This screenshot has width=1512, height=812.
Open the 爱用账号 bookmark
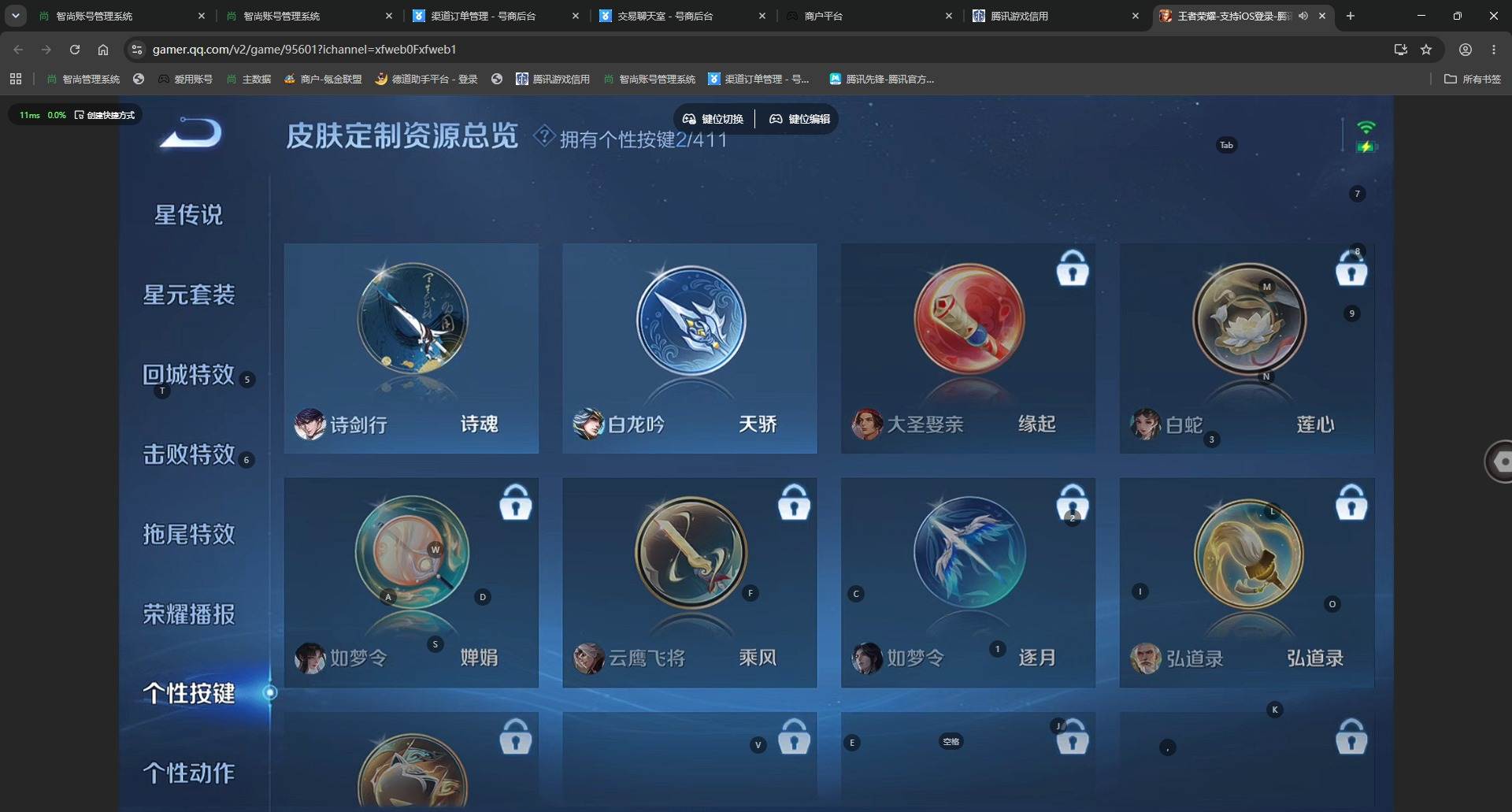186,79
